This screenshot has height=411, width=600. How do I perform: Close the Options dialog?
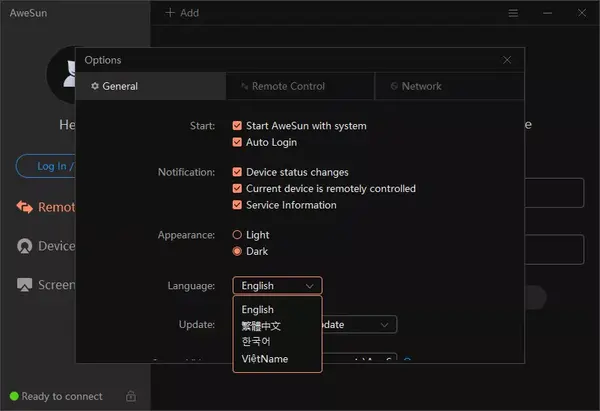coord(507,60)
